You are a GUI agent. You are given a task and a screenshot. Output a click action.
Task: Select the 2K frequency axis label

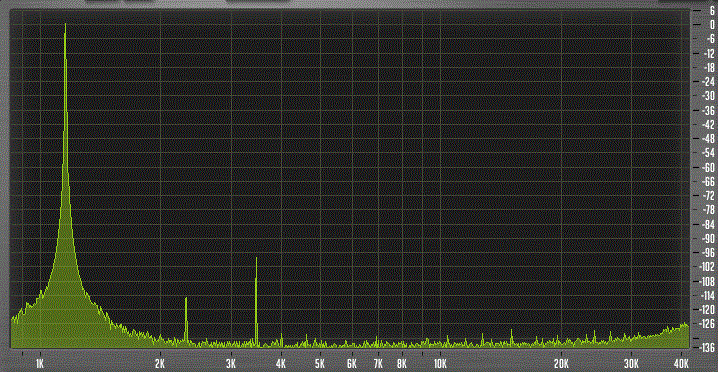tap(160, 364)
